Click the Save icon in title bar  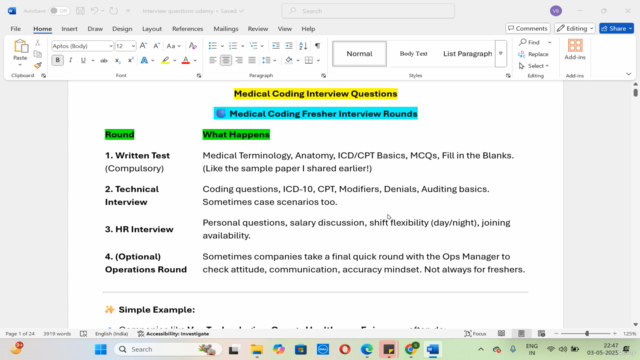tap(80, 11)
